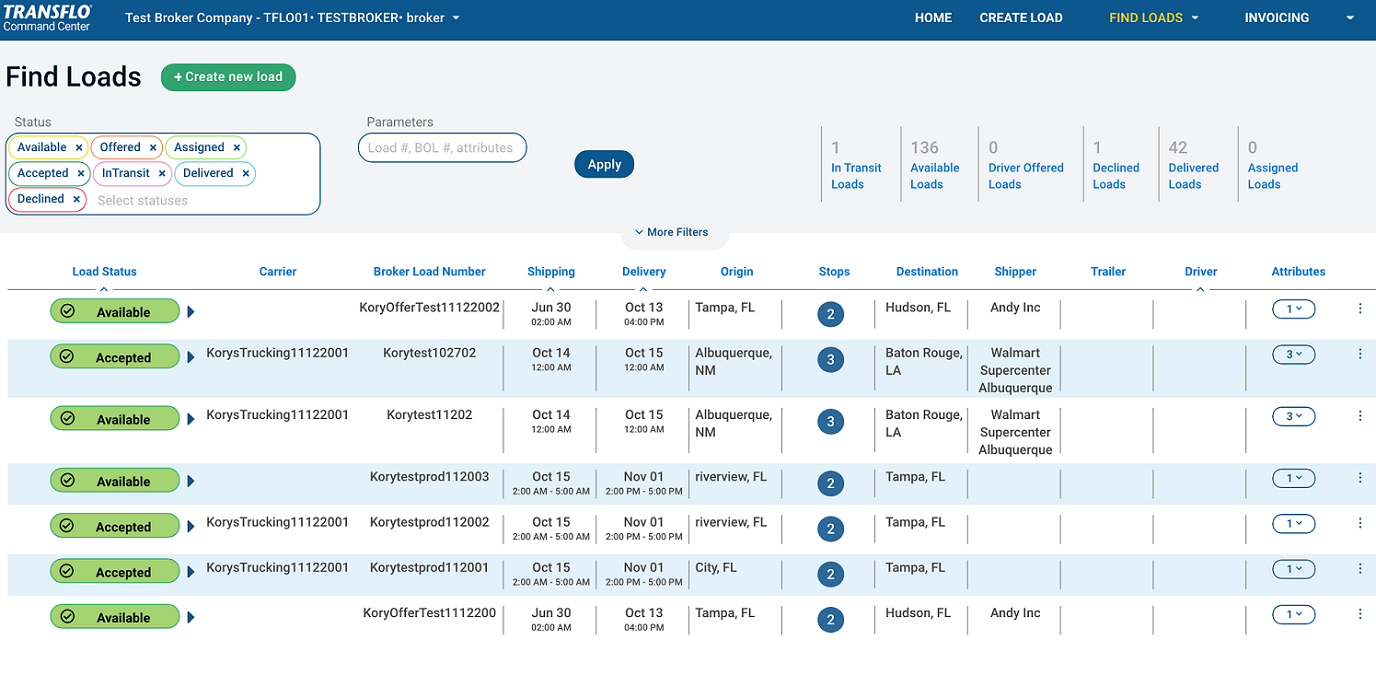Open the Invoicing menu
This screenshot has height=675, width=1376.
[x=1298, y=18]
